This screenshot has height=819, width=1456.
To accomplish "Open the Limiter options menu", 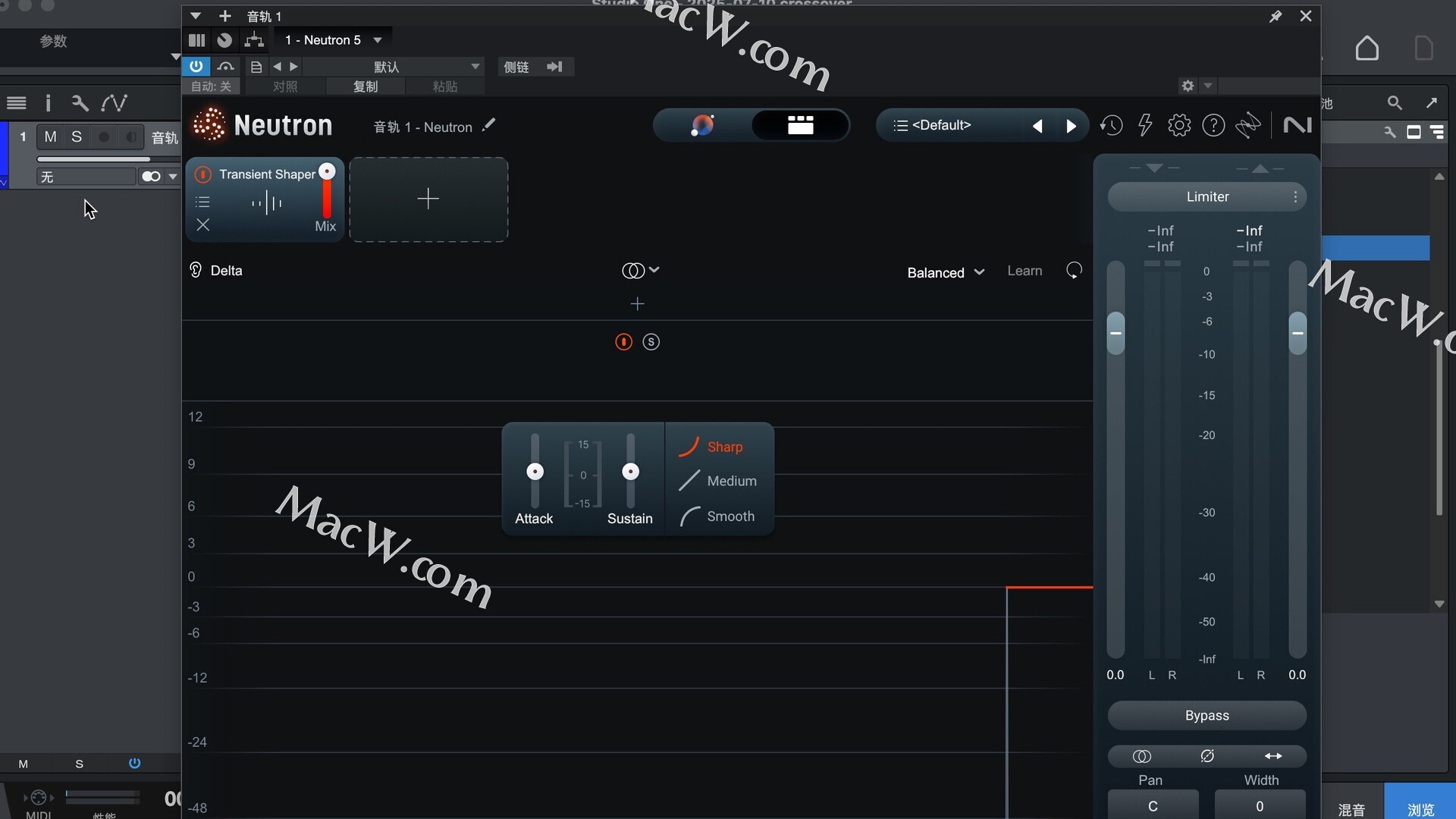I will click(x=1295, y=197).
